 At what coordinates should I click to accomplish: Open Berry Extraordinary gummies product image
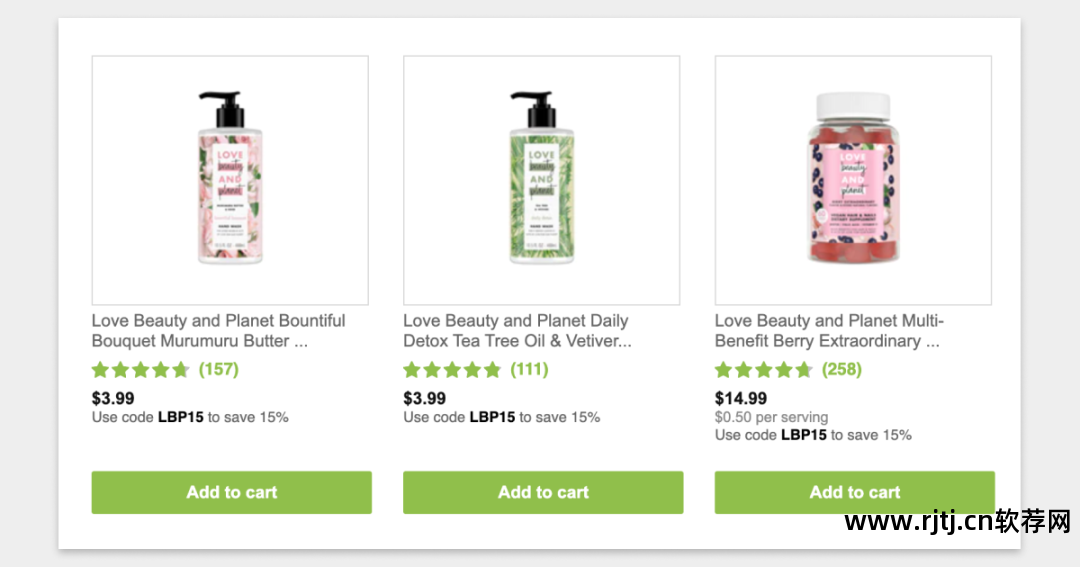853,180
